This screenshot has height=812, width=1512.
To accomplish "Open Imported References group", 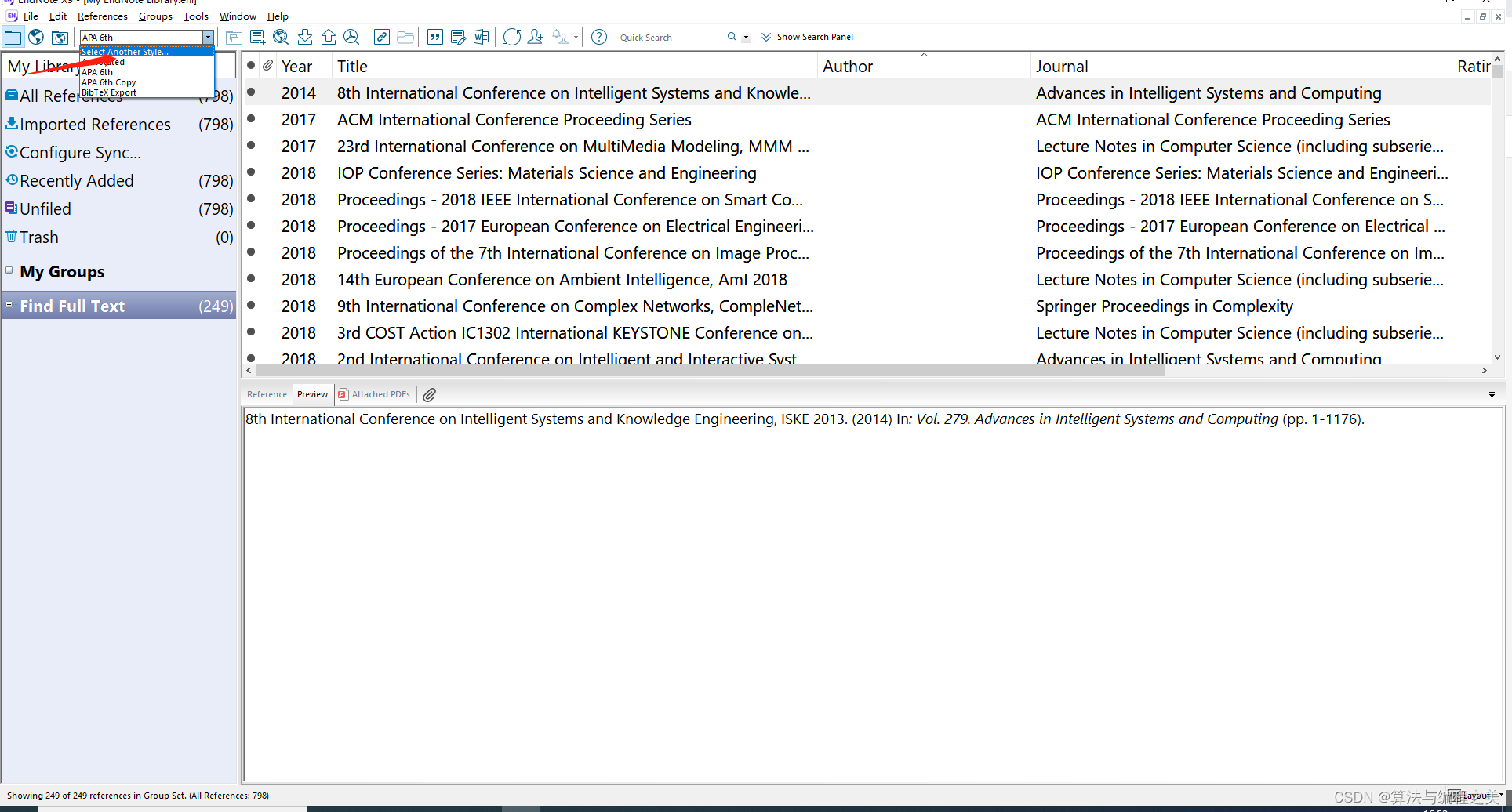I will point(119,124).
